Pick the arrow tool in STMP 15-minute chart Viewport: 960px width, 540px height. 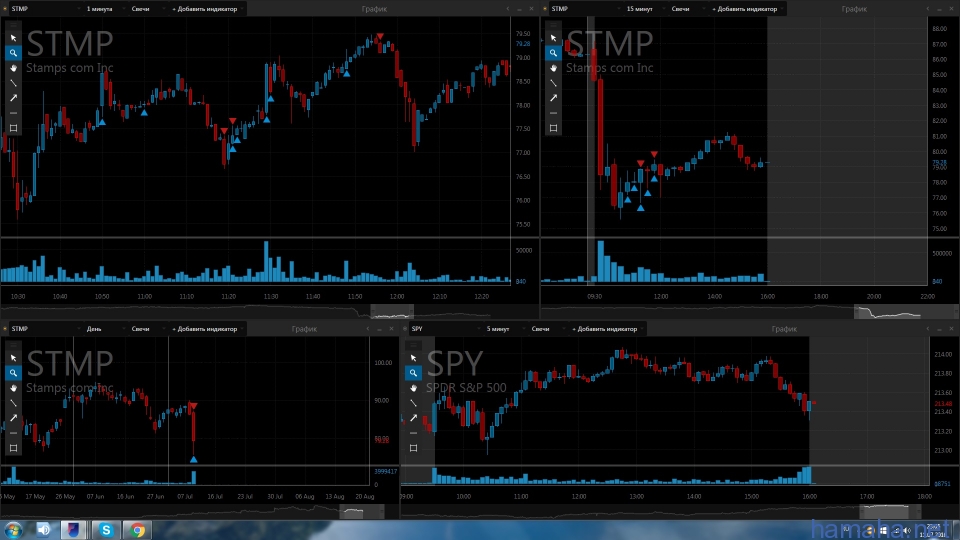[553, 98]
